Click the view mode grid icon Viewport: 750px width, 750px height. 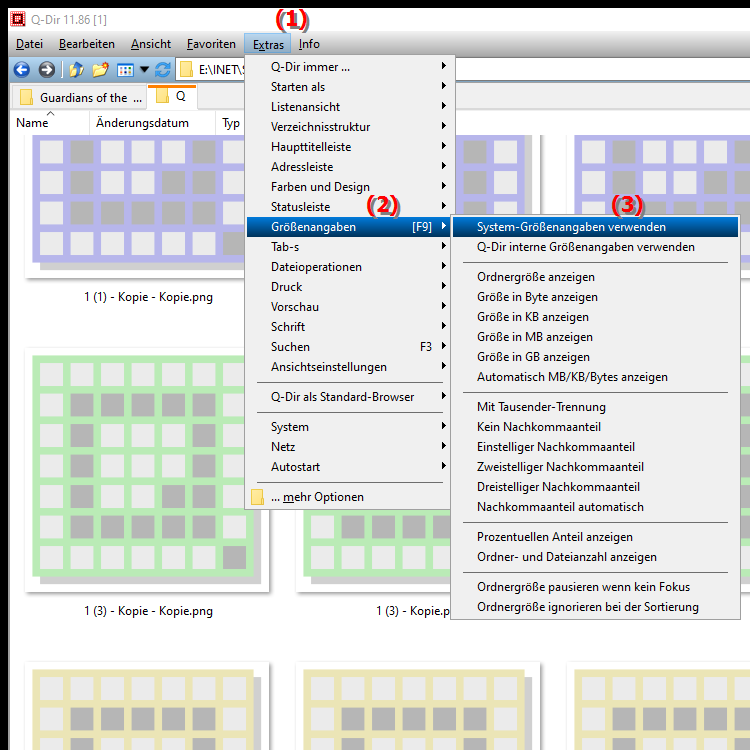pyautogui.click(x=125, y=70)
